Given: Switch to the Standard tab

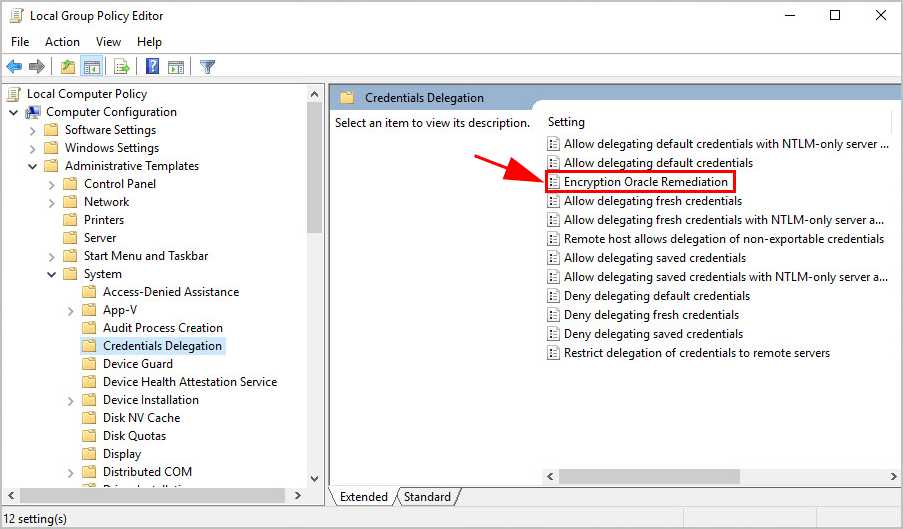Looking at the screenshot, I should coord(427,496).
